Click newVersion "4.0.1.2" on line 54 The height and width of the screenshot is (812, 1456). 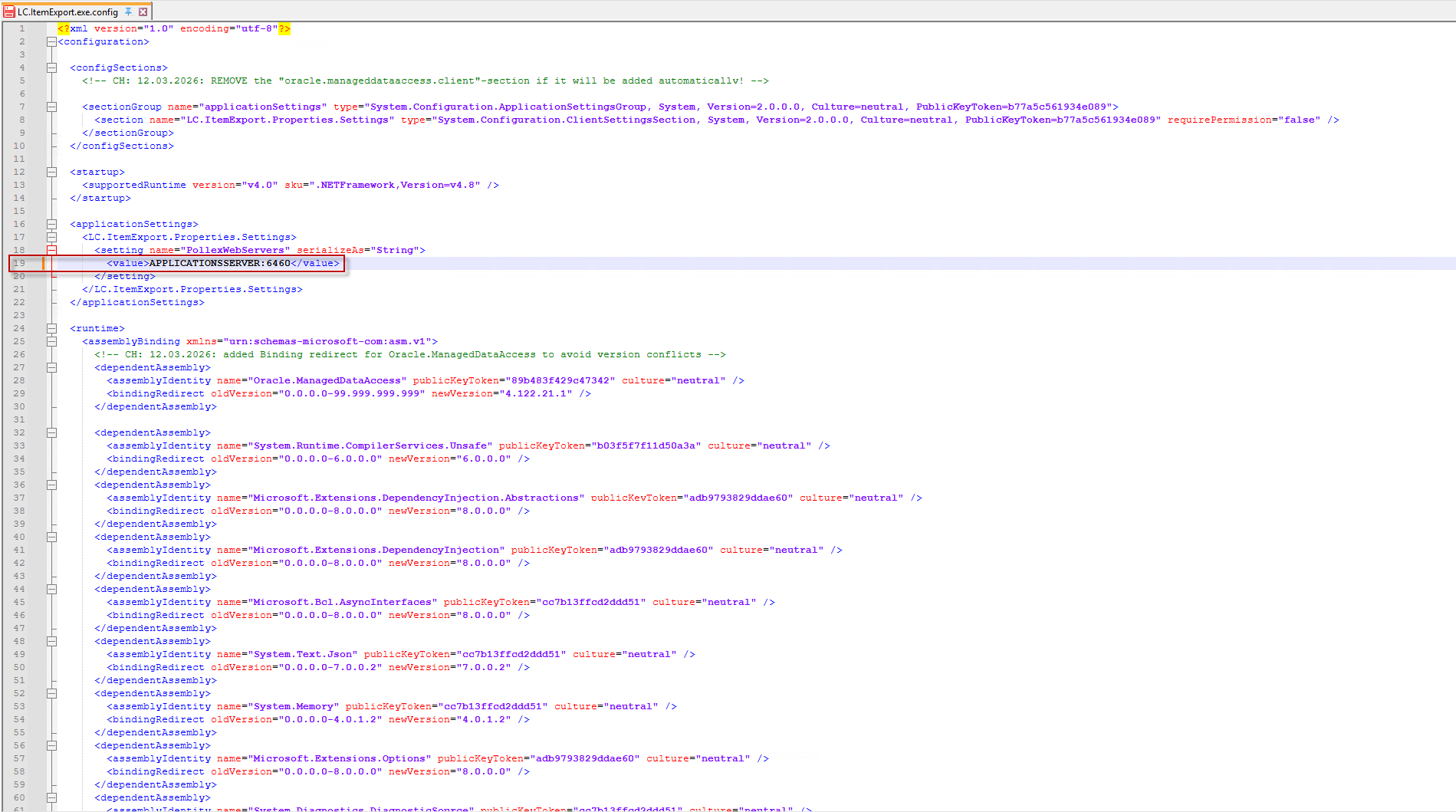pos(484,719)
